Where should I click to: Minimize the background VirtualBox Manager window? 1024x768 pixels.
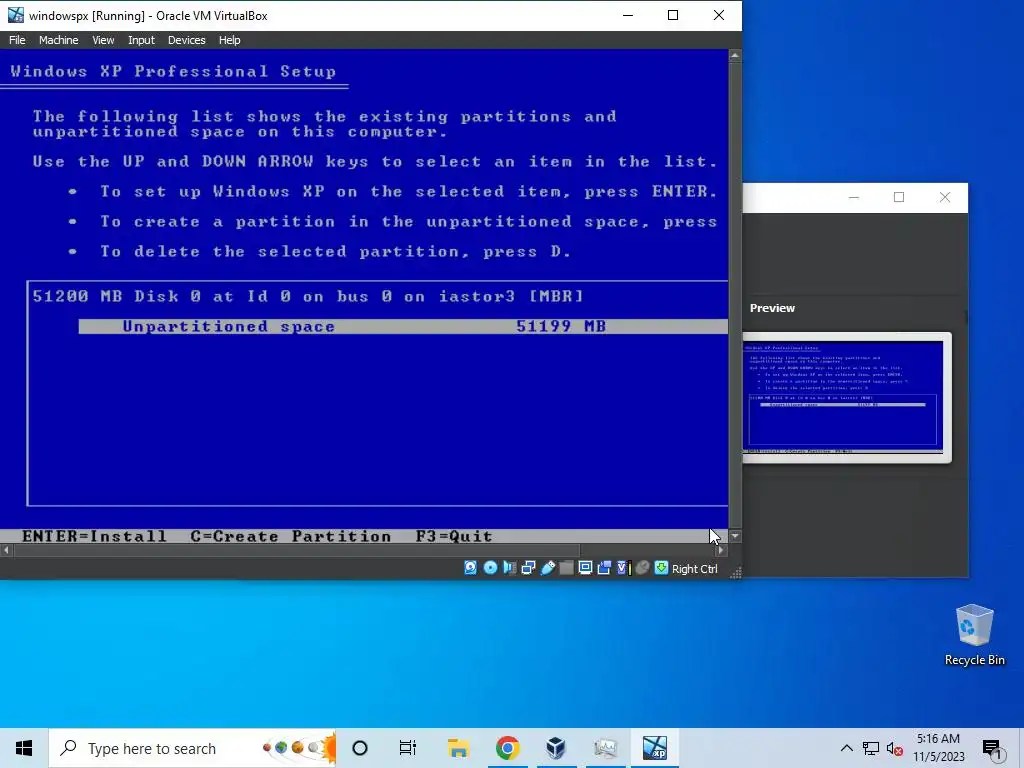click(854, 197)
